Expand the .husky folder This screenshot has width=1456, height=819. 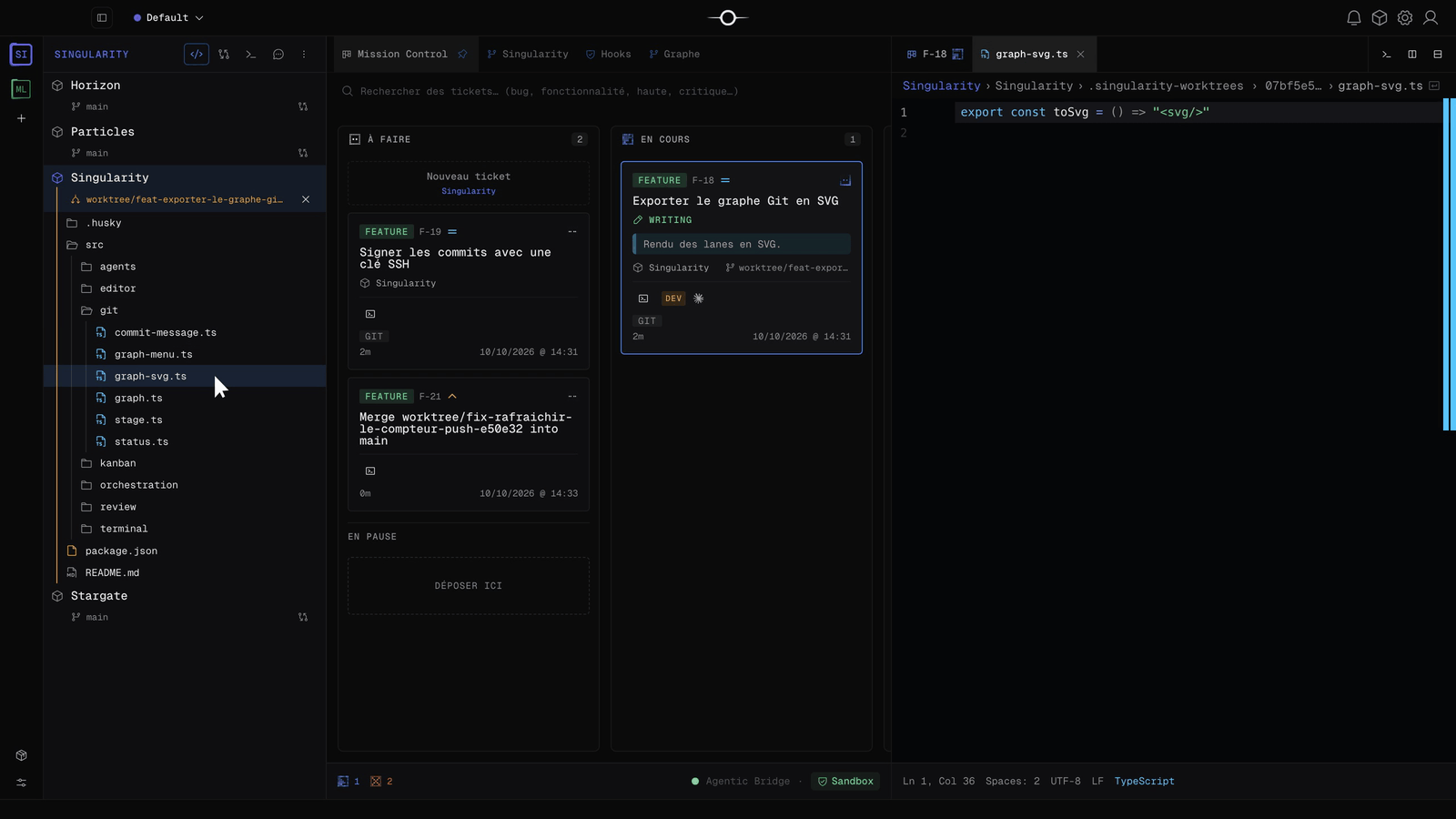coord(185,223)
